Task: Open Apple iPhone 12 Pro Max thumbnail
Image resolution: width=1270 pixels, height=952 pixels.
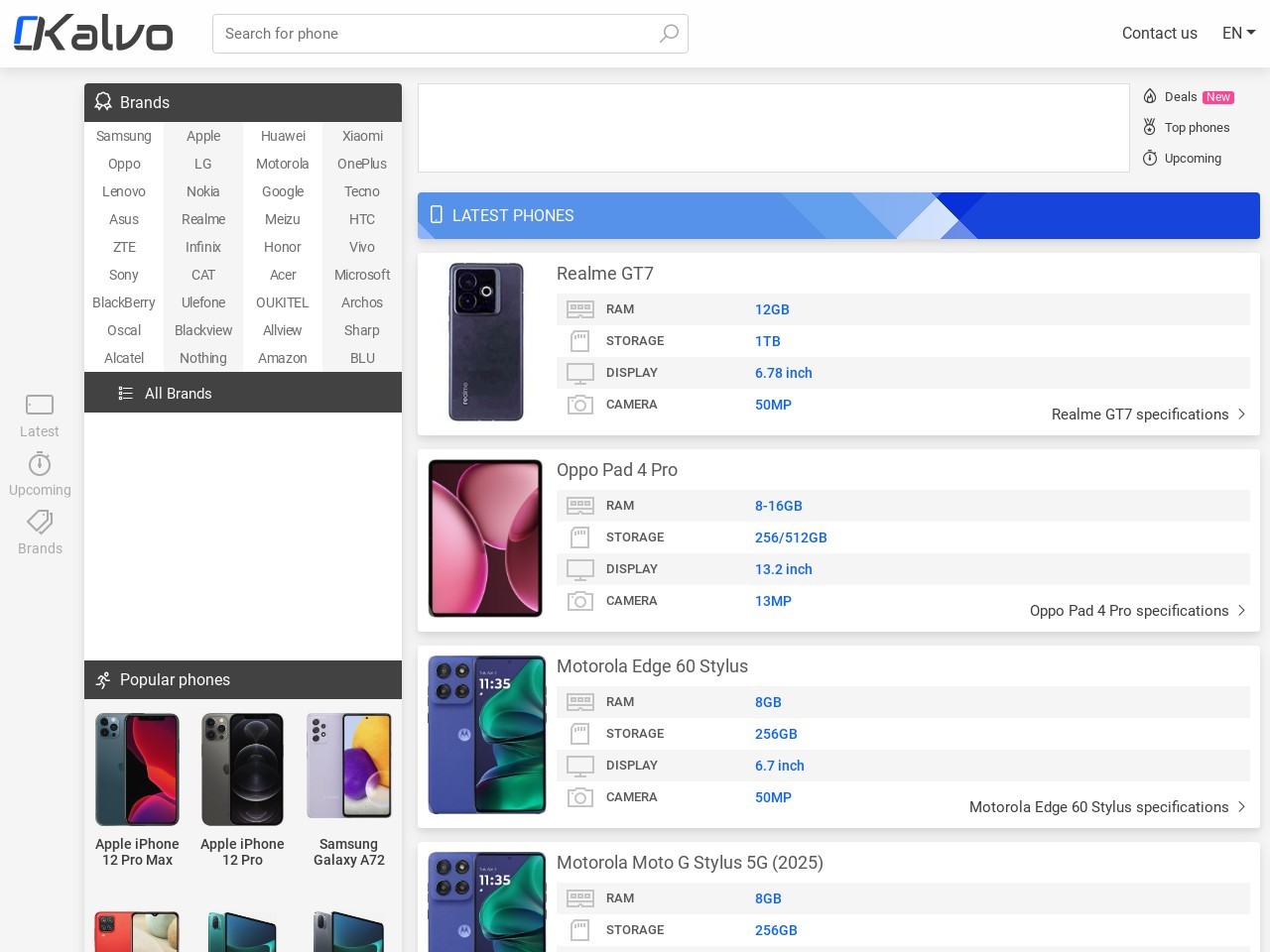Action: [x=137, y=770]
